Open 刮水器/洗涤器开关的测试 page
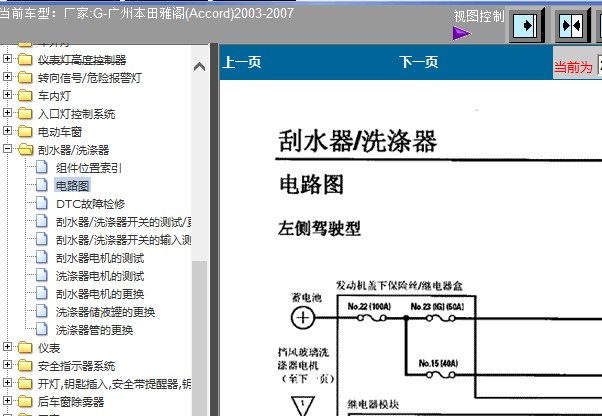This screenshot has width=602, height=416. [123, 222]
